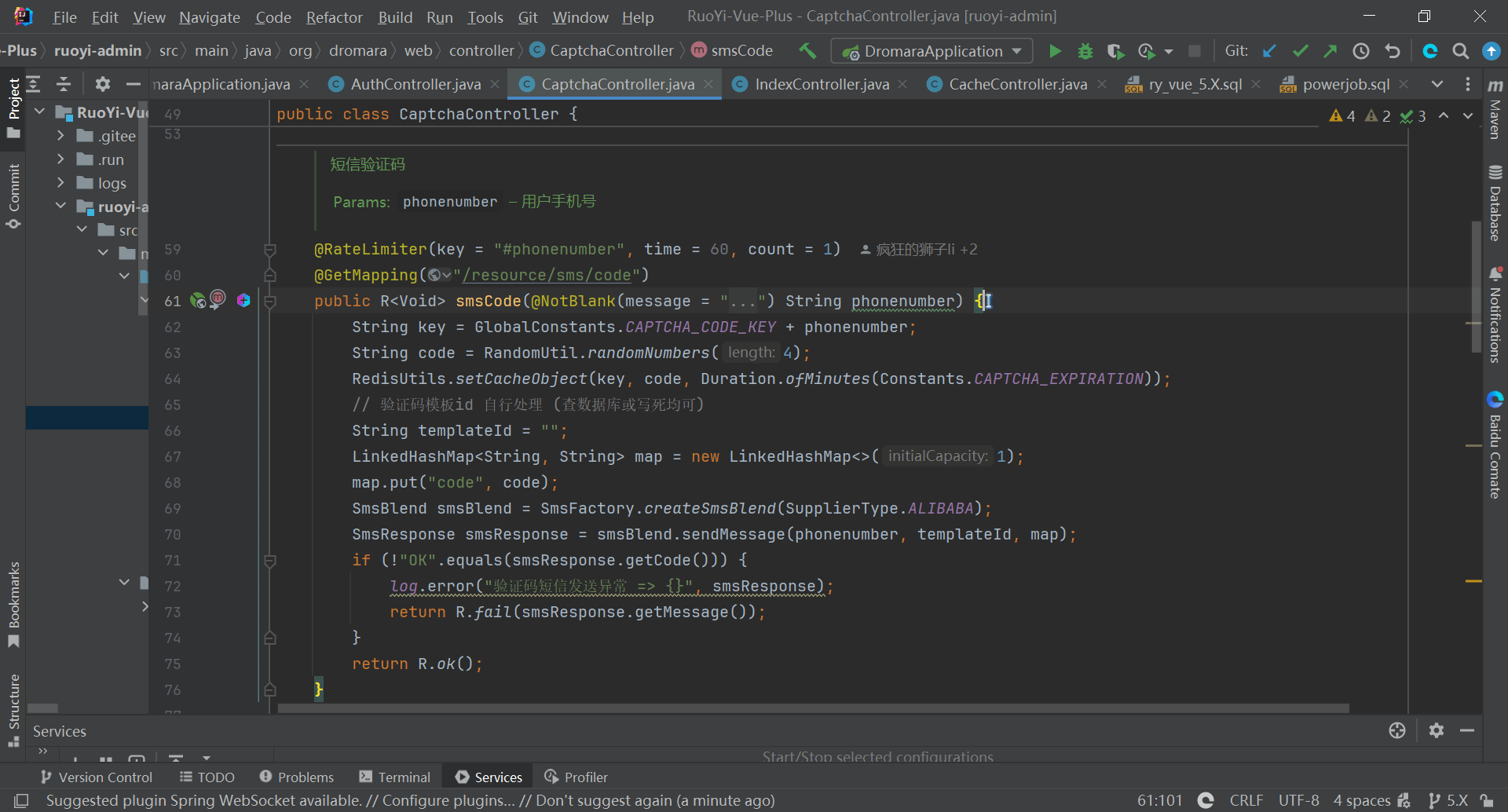Toggle the TODO tool window
The image size is (1508, 812).
[207, 777]
